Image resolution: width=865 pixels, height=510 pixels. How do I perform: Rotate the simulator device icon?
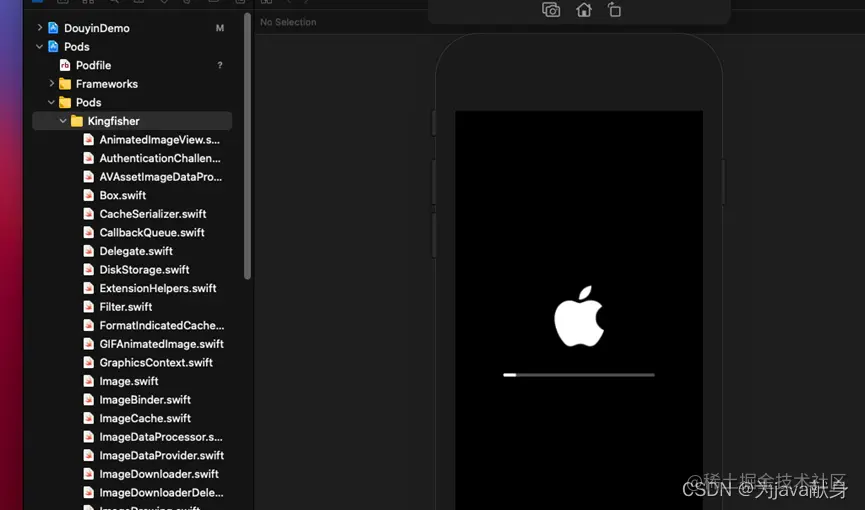pos(615,10)
